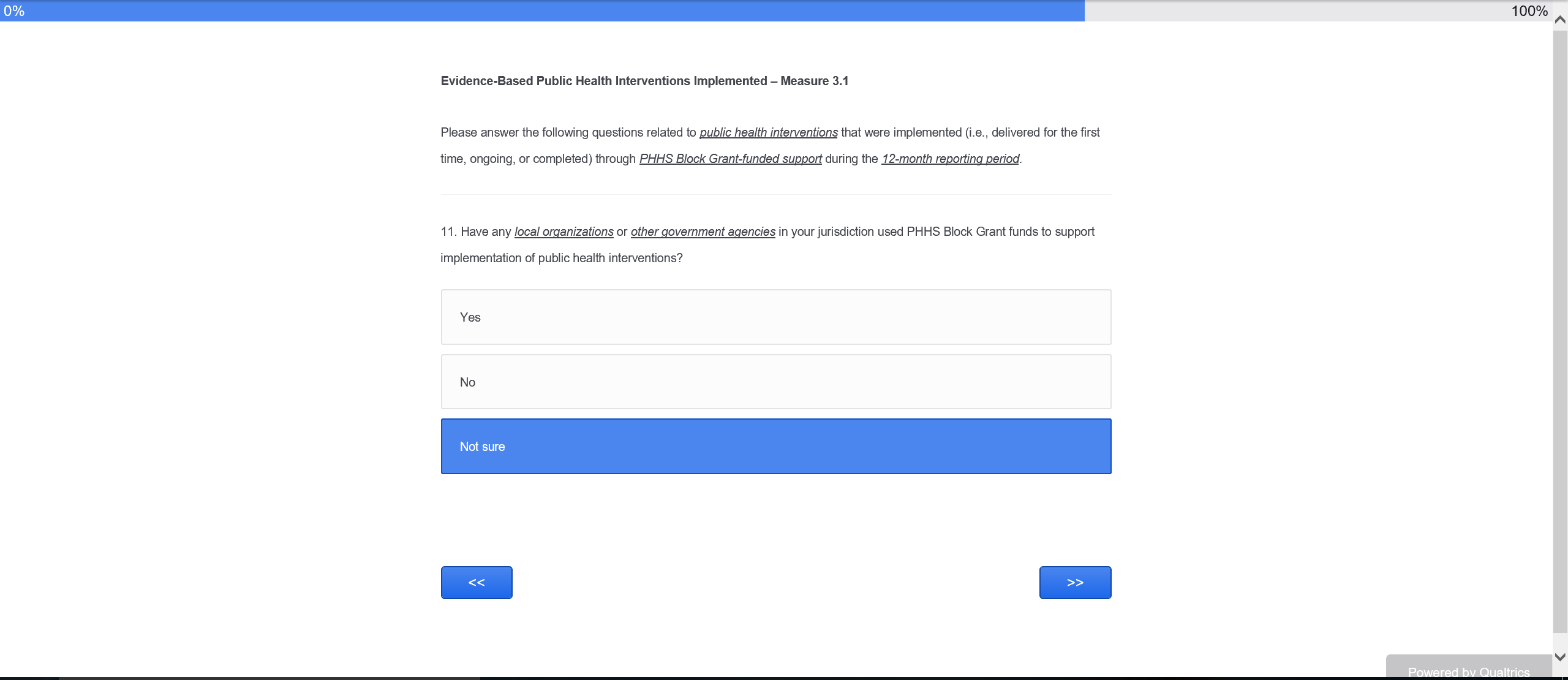The height and width of the screenshot is (680, 1568).
Task: Click the 100% progress label
Action: pos(1529,11)
